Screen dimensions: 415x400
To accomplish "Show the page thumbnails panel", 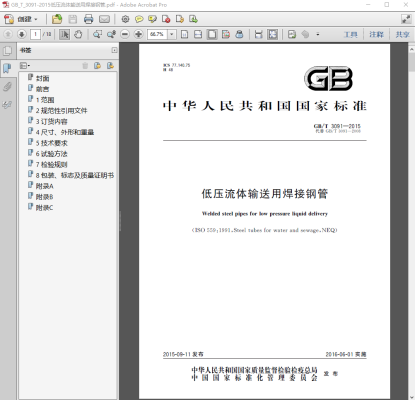I will [x=7, y=51].
